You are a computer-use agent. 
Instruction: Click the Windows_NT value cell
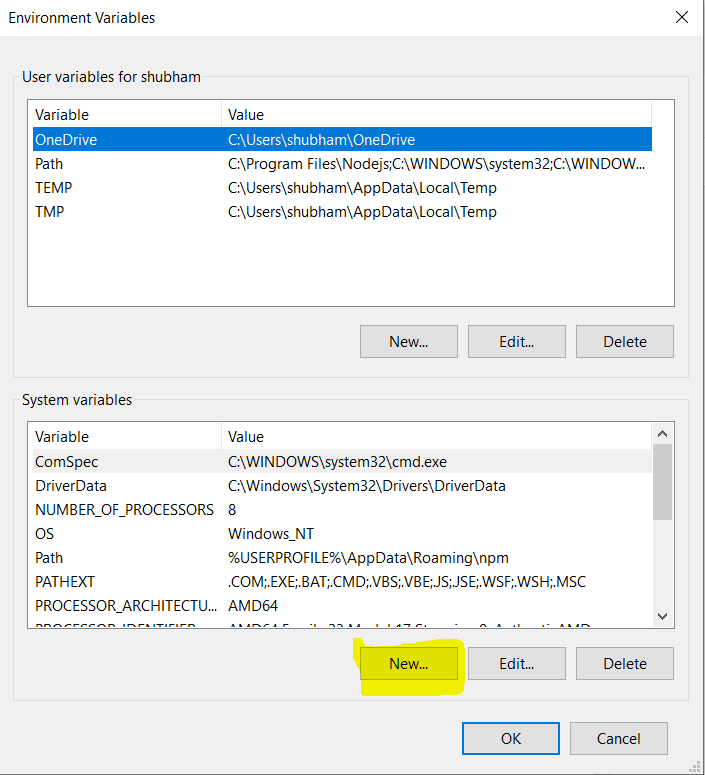(x=270, y=534)
